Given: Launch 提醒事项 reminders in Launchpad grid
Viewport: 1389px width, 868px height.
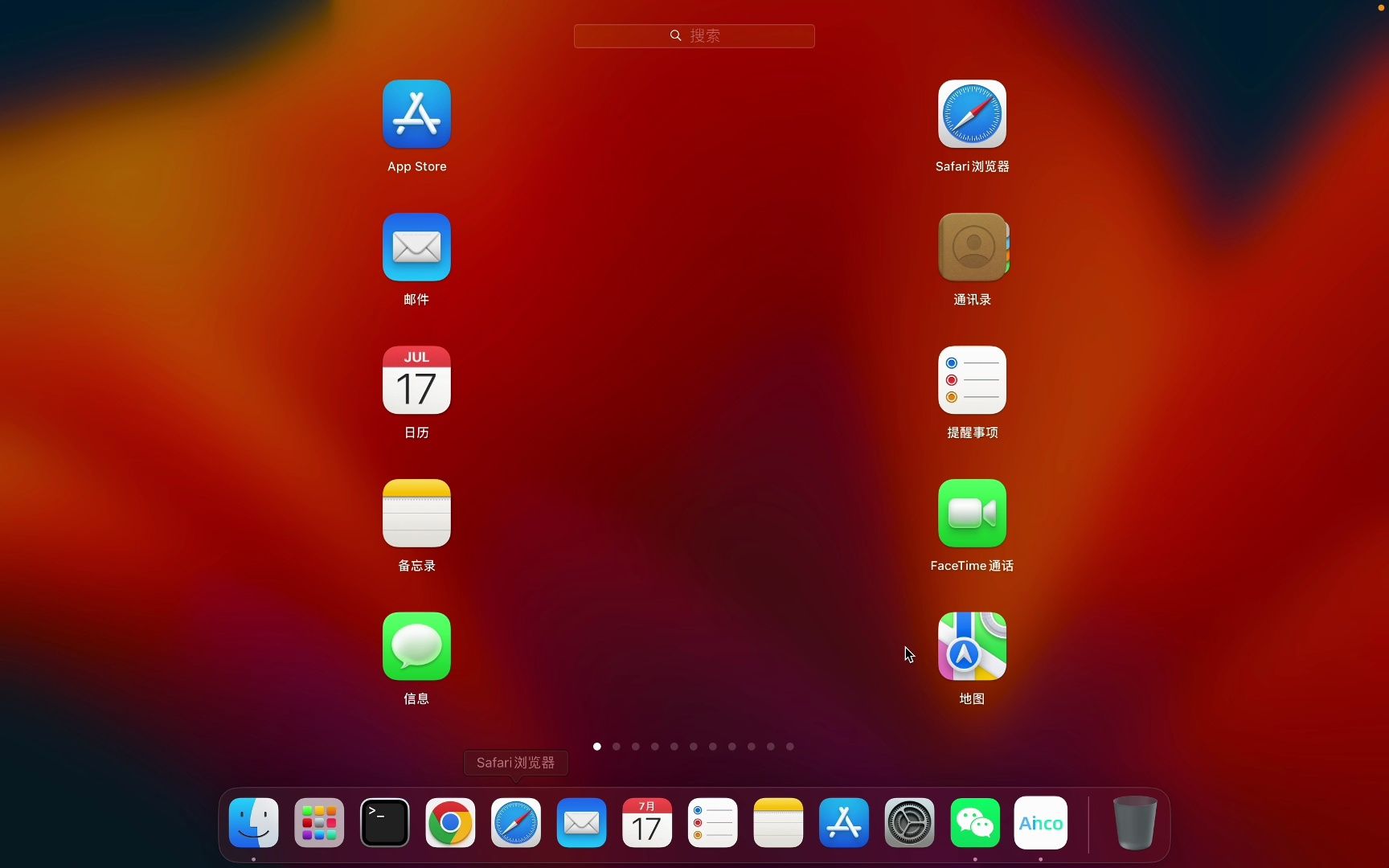Looking at the screenshot, I should click(972, 380).
